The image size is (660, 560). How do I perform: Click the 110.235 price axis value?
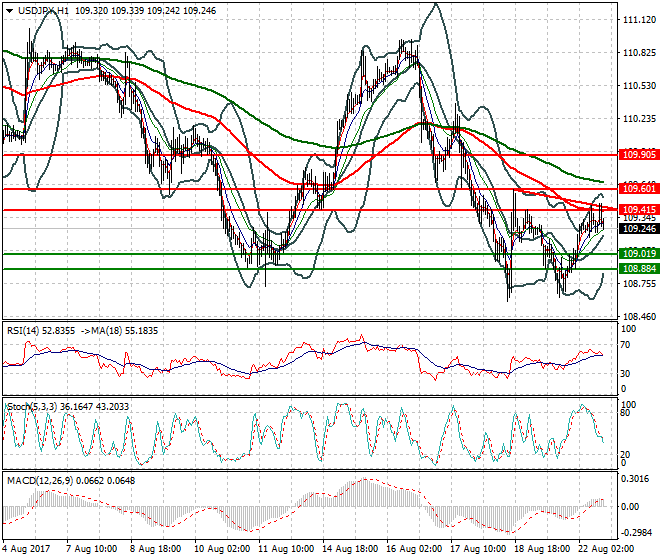(x=639, y=119)
